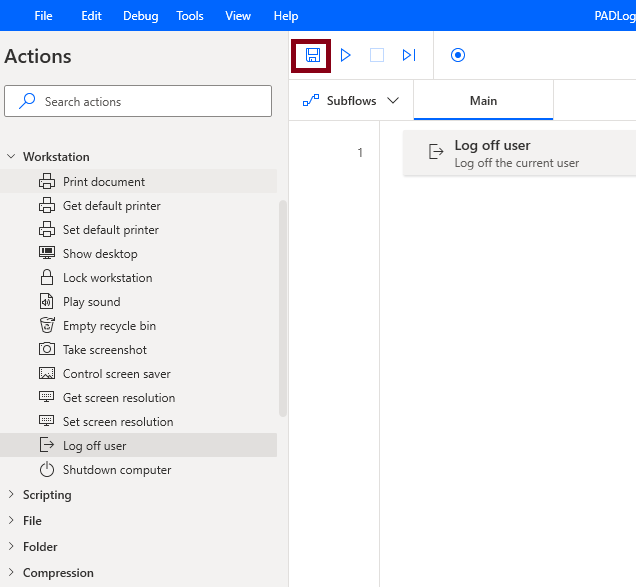The image size is (636, 587).
Task: Select the Print document action label
Action: [x=104, y=182]
